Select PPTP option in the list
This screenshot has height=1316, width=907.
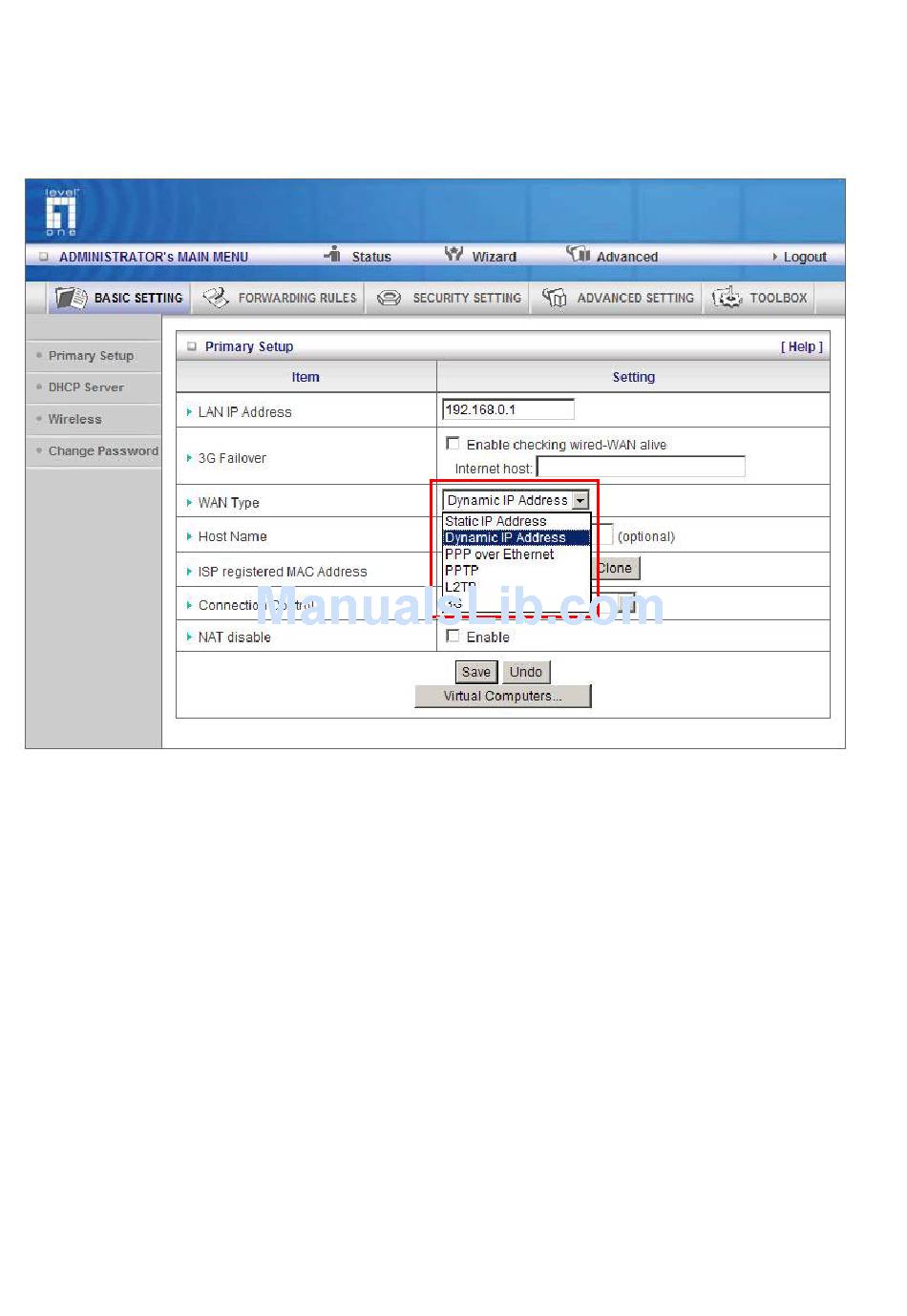(x=517, y=570)
